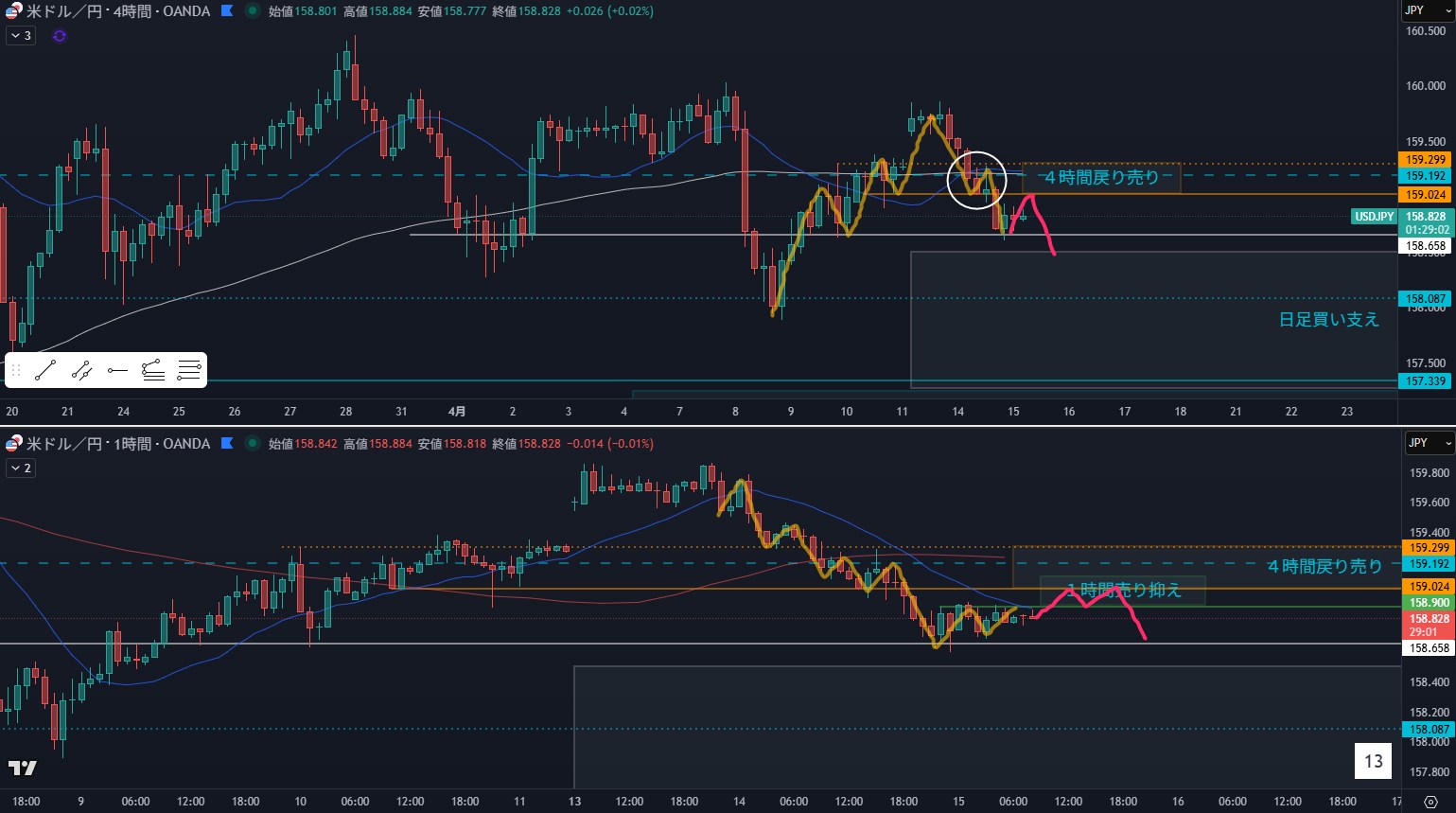Expand the indicator legend showing 3

pyautogui.click(x=20, y=36)
